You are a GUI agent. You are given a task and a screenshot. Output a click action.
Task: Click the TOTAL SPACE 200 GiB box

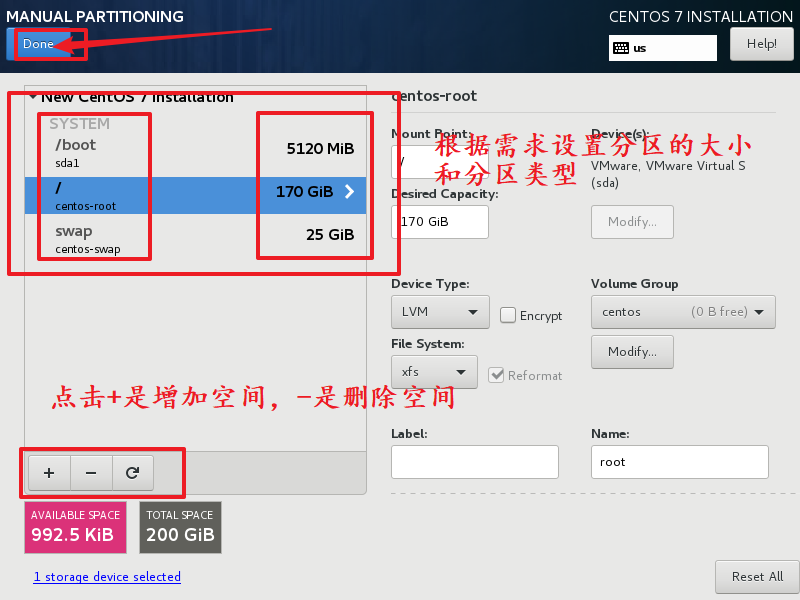click(180, 528)
